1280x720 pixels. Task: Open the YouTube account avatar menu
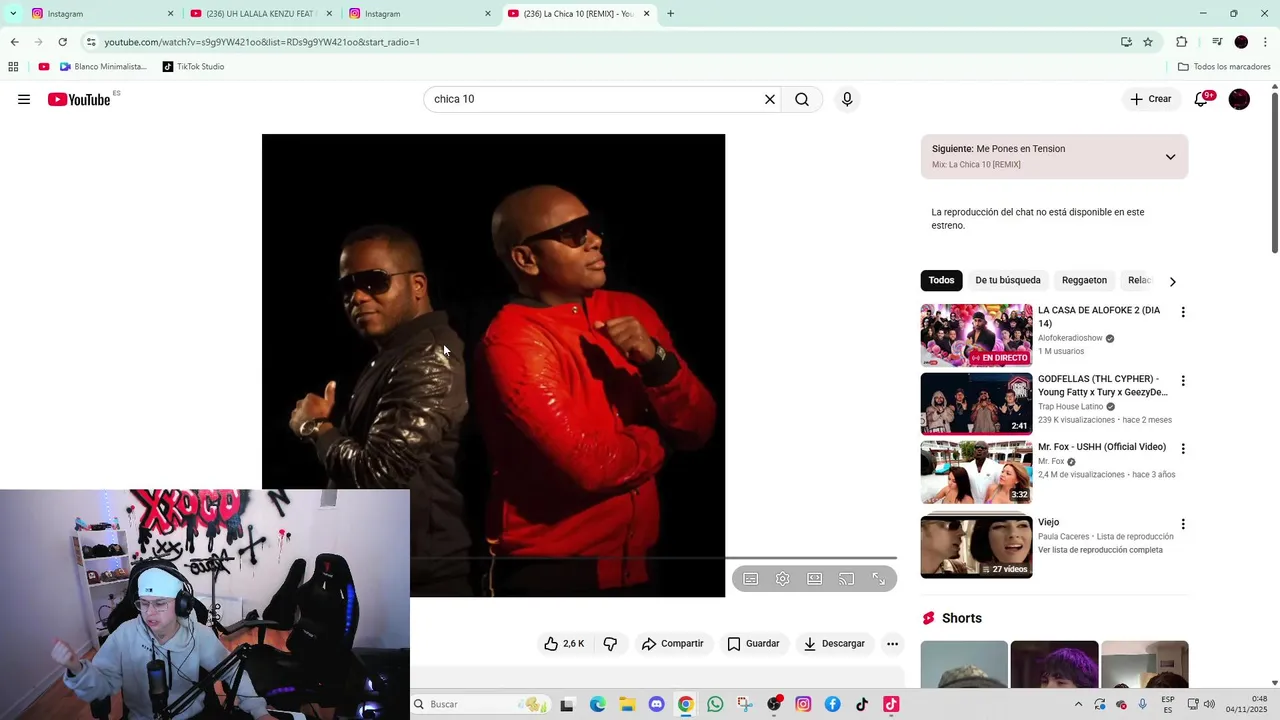point(1239,99)
